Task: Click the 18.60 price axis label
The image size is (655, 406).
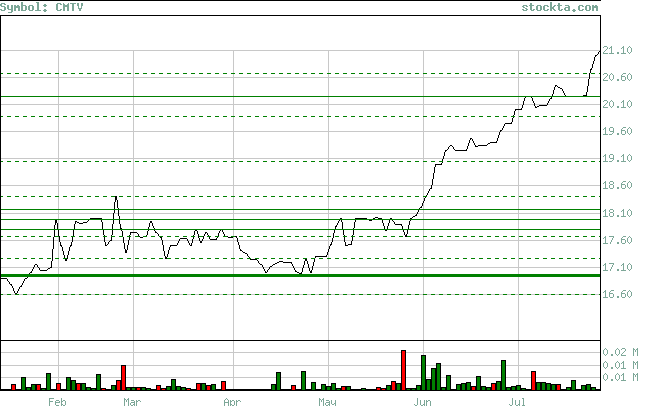Action: (617, 186)
